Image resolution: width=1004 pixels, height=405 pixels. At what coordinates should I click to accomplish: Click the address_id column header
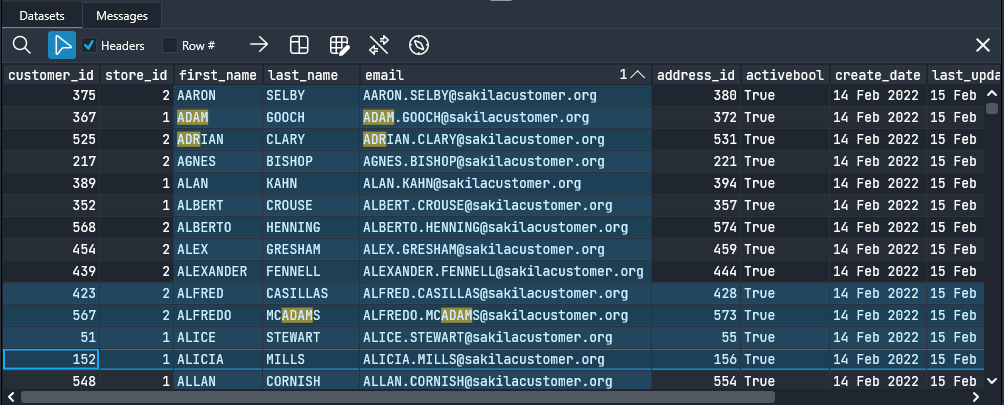(x=696, y=75)
